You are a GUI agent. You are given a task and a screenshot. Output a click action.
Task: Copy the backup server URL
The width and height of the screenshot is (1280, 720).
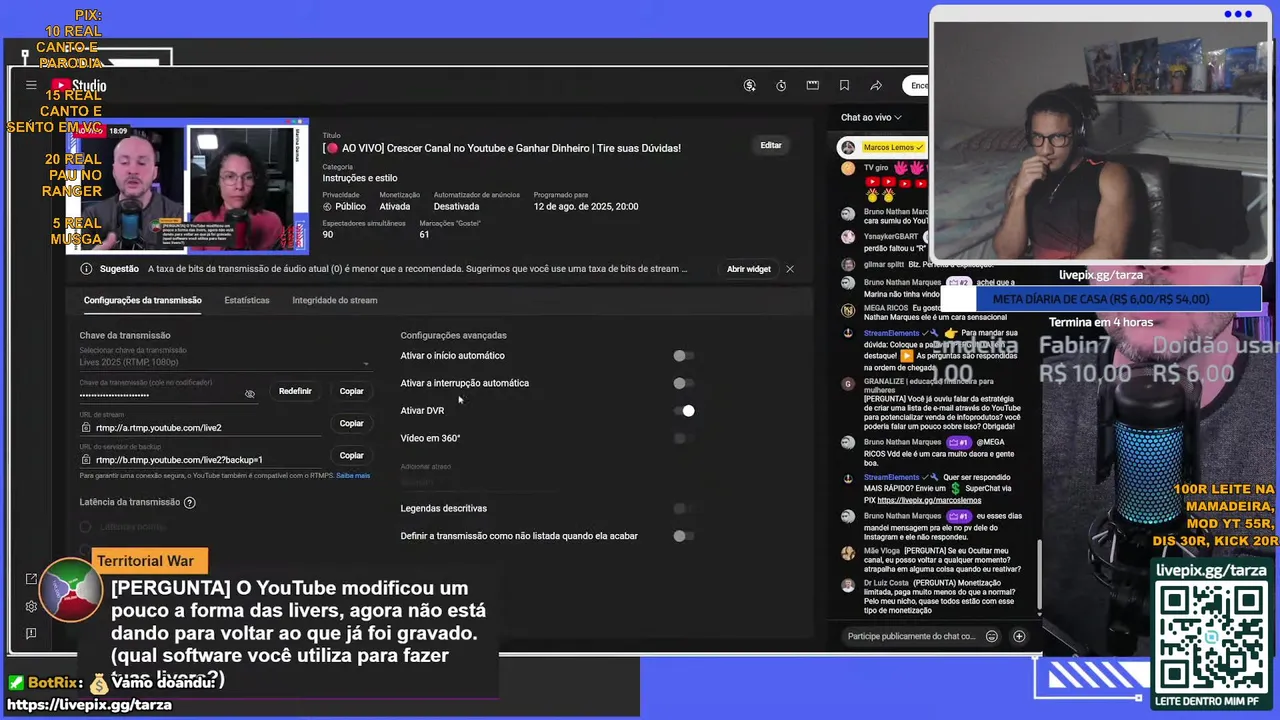click(351, 455)
